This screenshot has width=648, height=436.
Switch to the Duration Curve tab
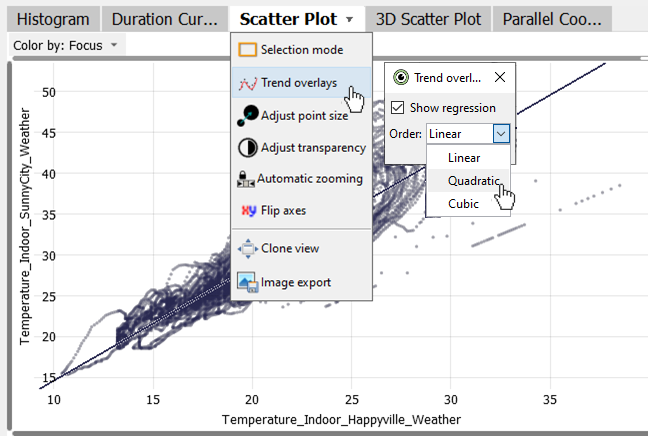pyautogui.click(x=164, y=19)
